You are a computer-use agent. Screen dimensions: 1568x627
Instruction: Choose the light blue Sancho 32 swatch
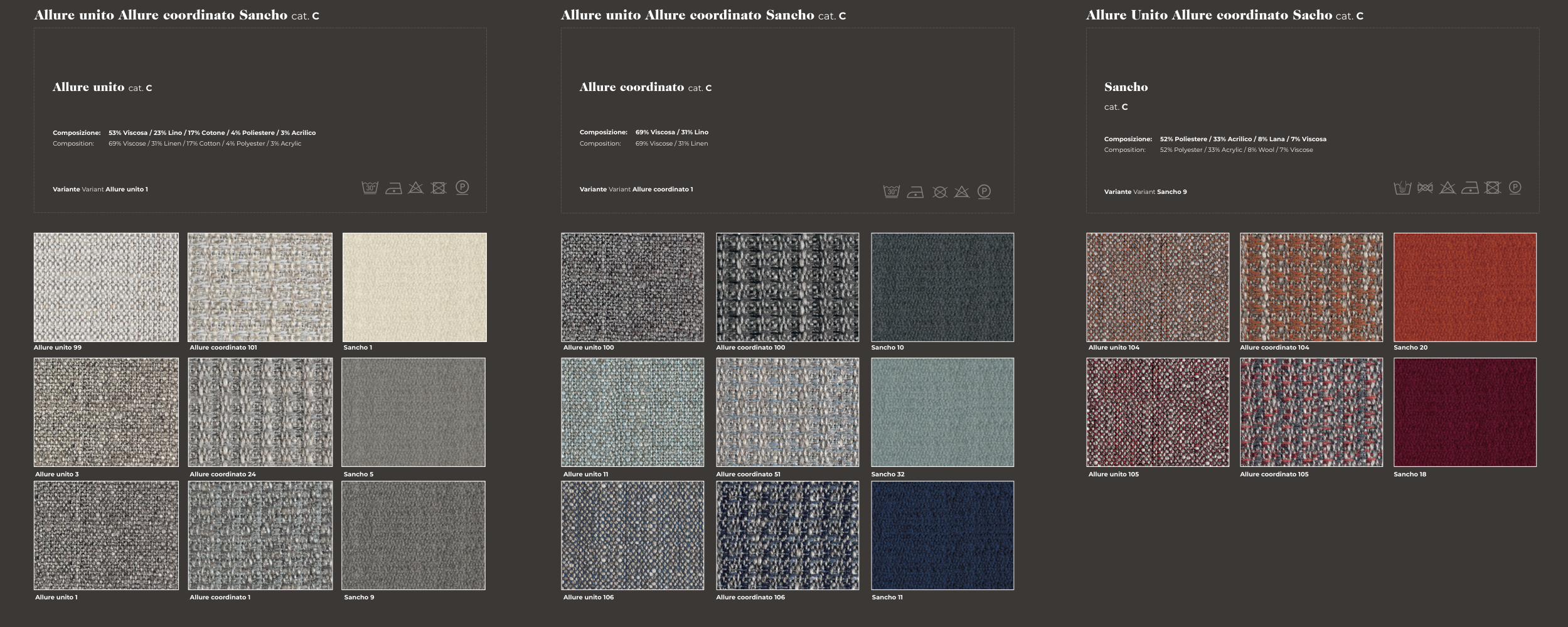coord(942,412)
